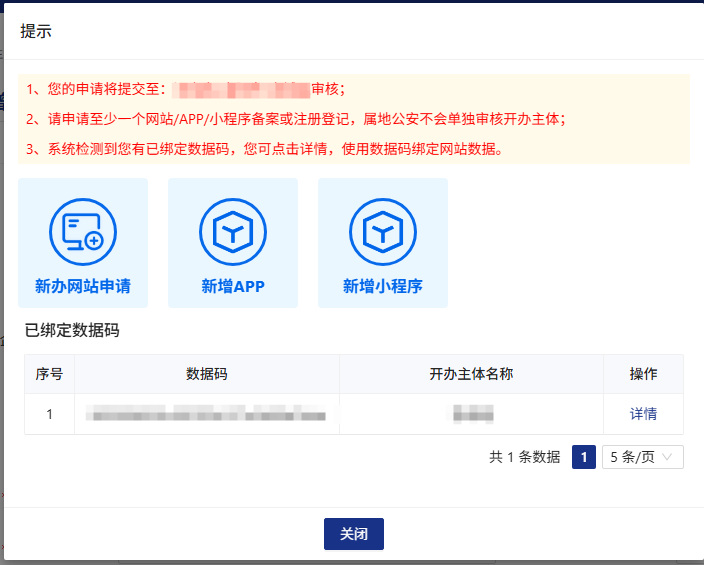The width and height of the screenshot is (704, 565).
Task: Select the 新增APP label text
Action: pyautogui.click(x=233, y=286)
